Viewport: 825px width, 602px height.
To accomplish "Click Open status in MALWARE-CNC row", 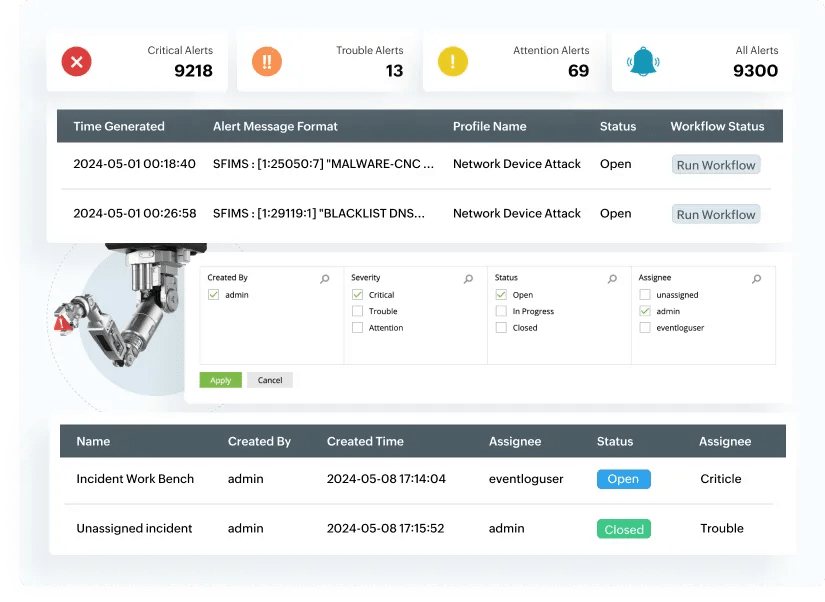I will tap(615, 164).
